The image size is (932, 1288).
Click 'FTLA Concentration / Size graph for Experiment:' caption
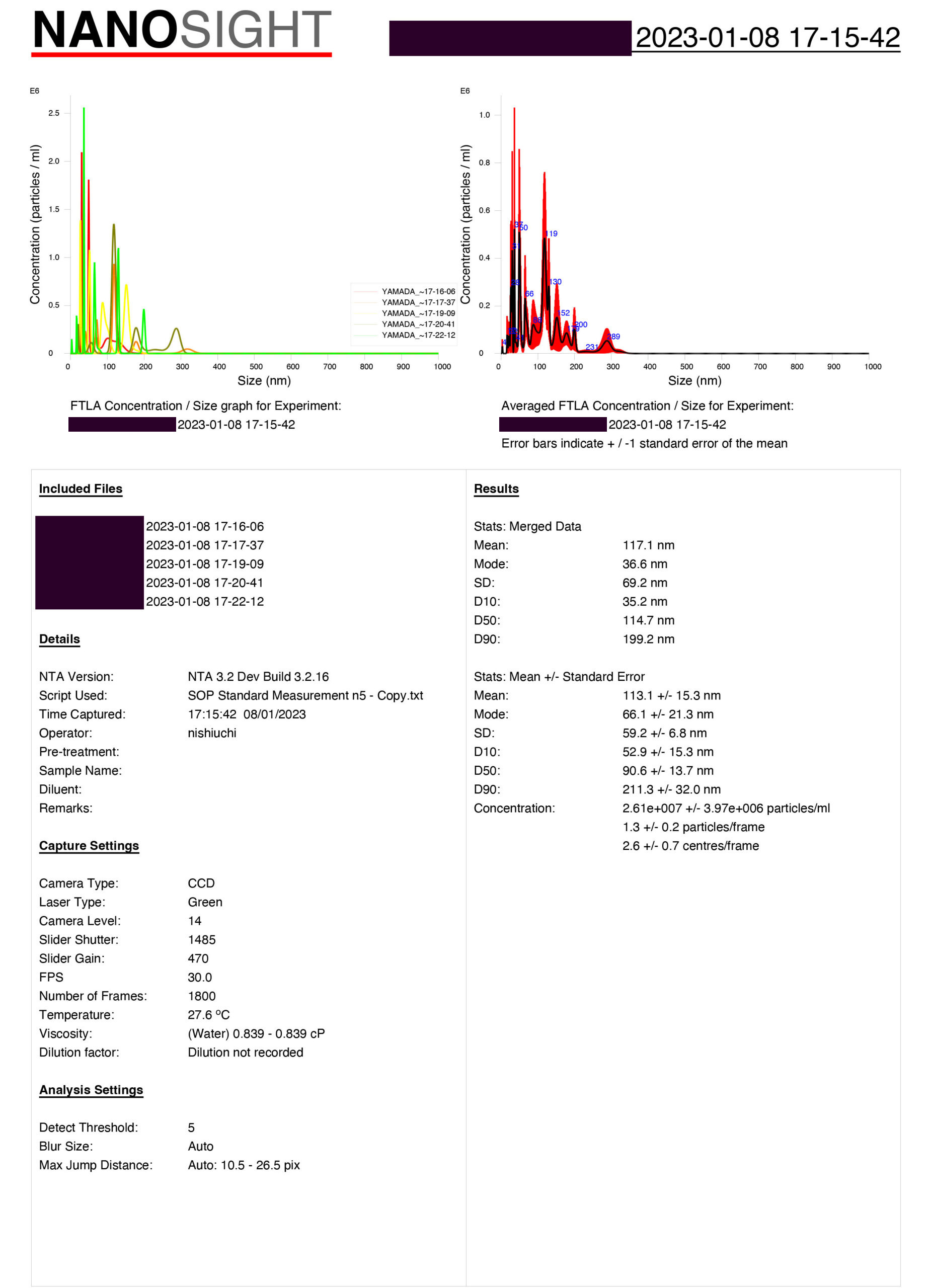(206, 406)
